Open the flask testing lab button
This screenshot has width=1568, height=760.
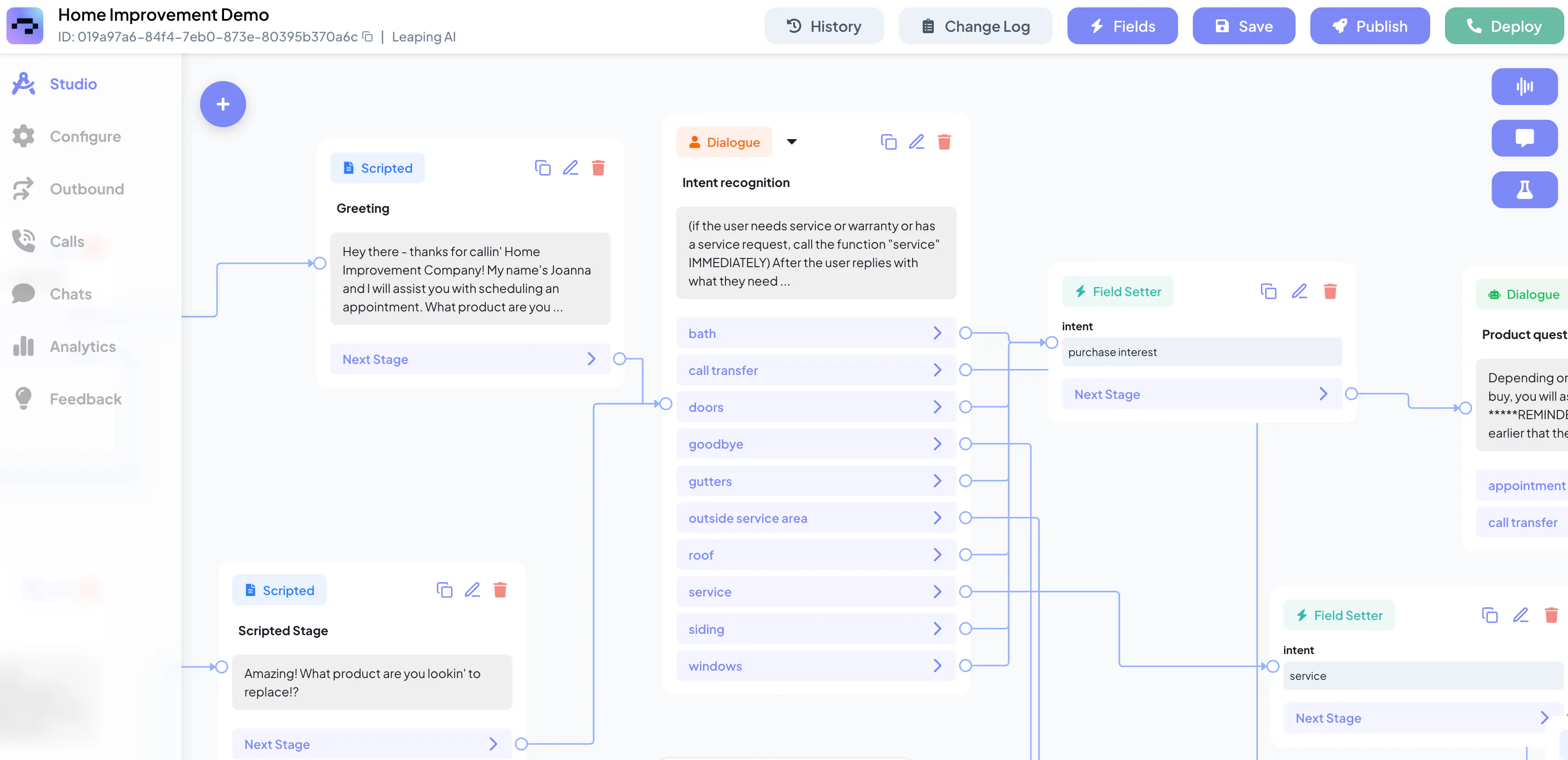[x=1524, y=190]
